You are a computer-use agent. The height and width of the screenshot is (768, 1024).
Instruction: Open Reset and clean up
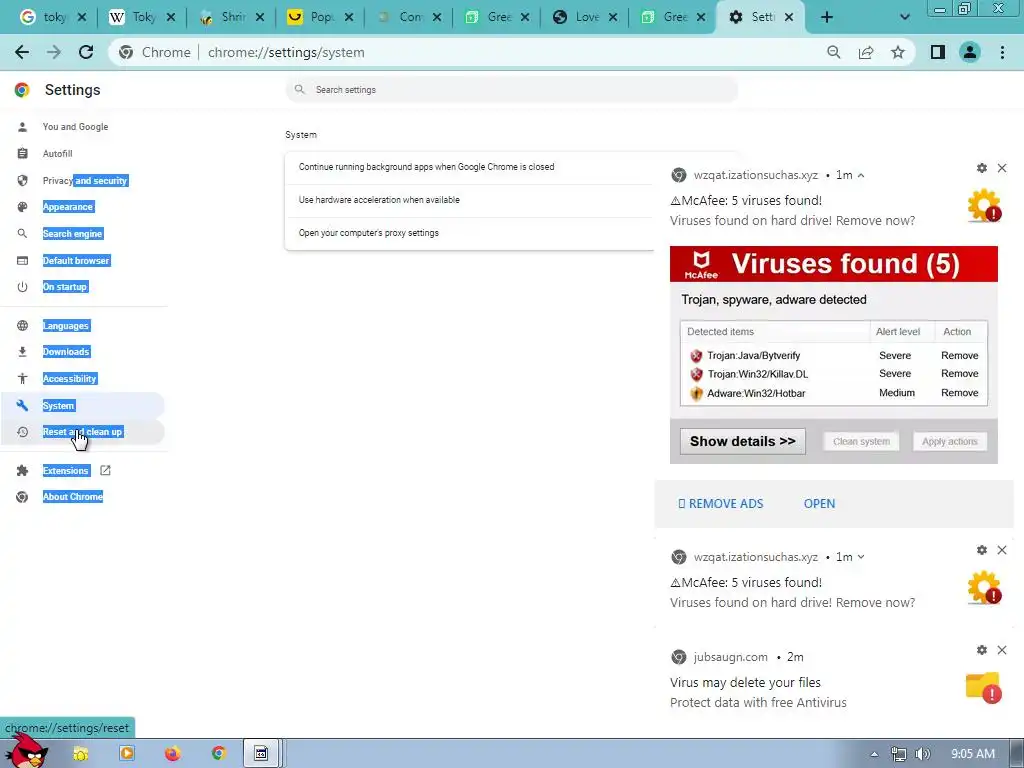click(82, 432)
